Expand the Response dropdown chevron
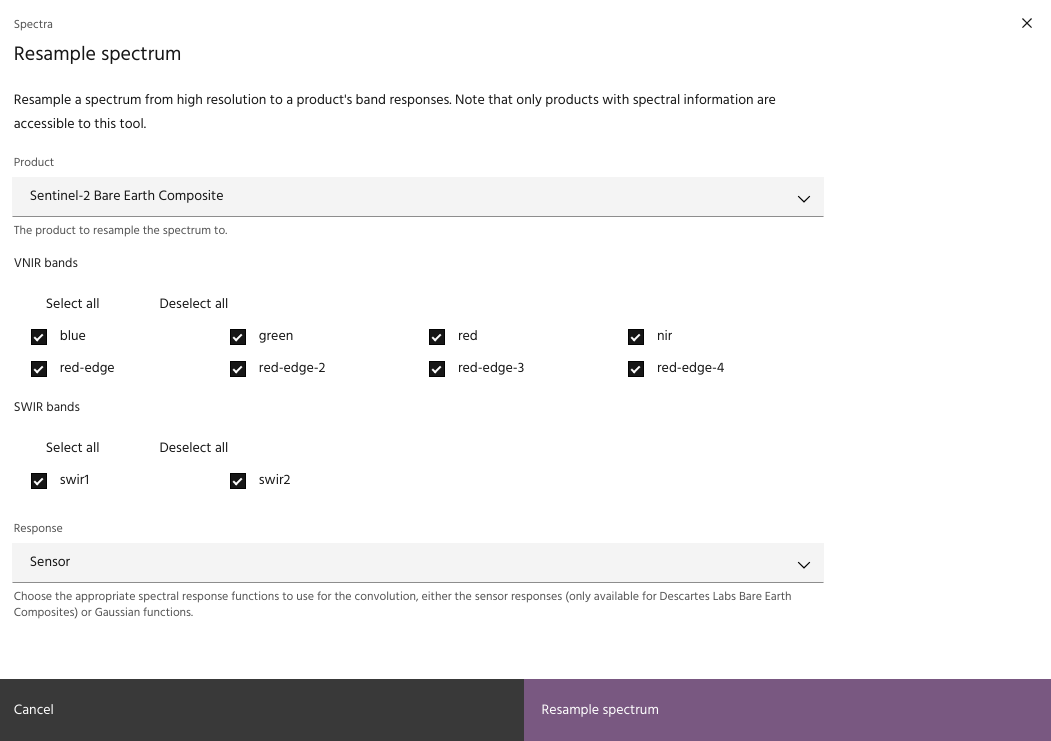Screen dimensions: 1051x741 point(803,564)
